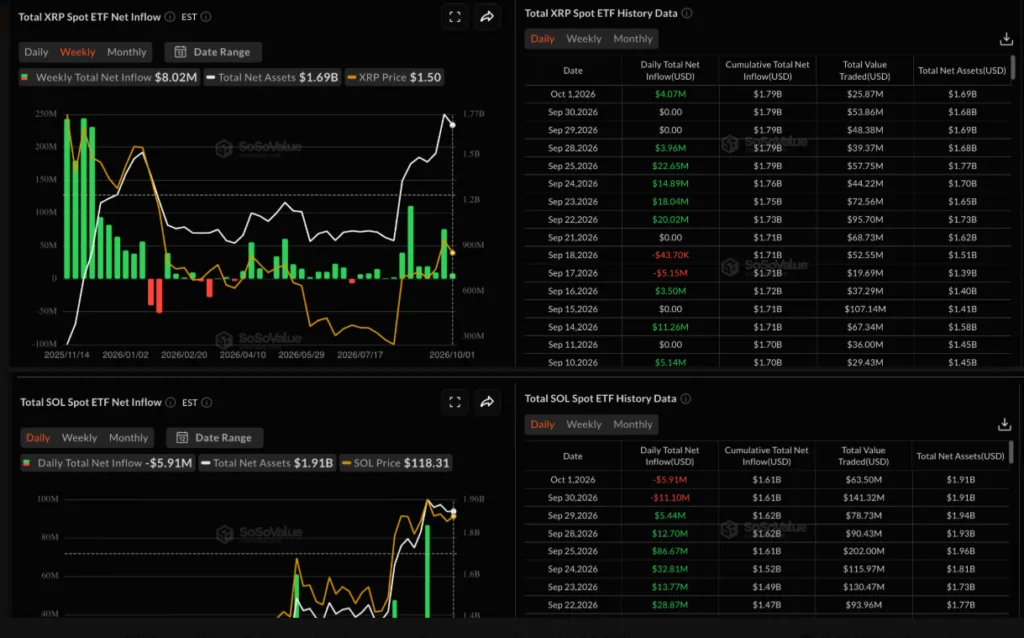
Task: Switch SOL history table to Monthly
Action: coord(633,424)
